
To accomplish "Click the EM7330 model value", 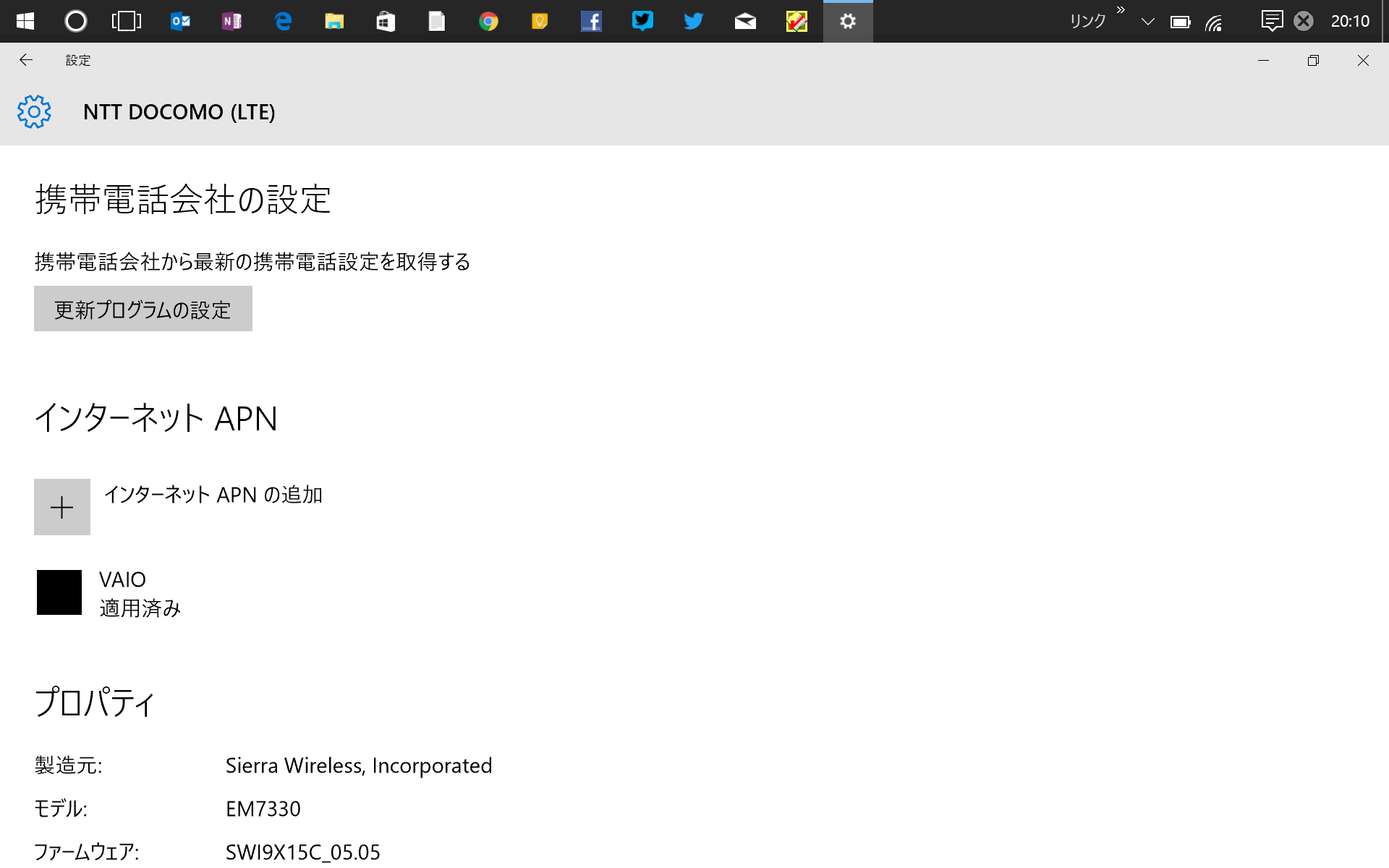I will point(263,809).
